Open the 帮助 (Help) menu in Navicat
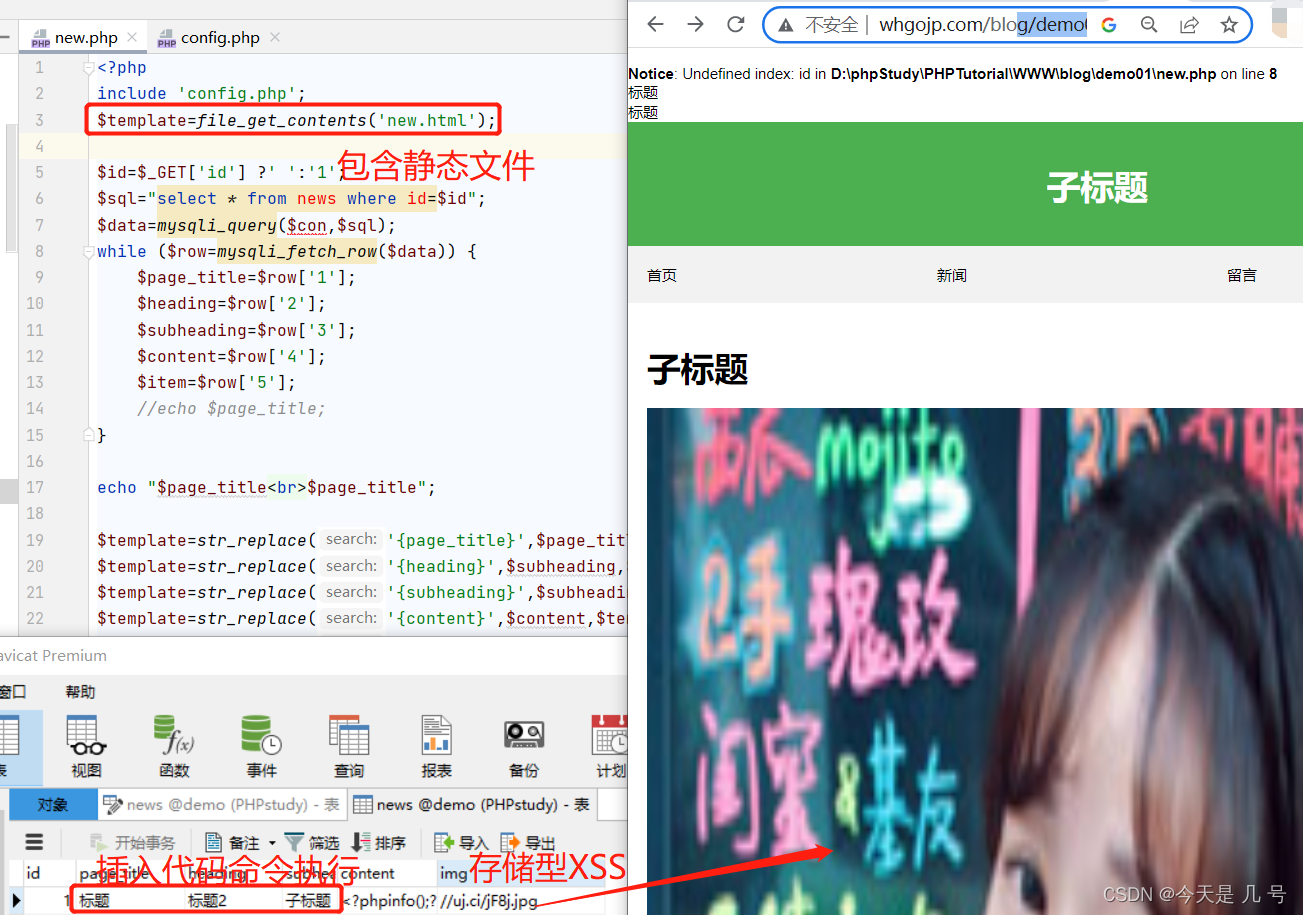 pyautogui.click(x=81, y=692)
